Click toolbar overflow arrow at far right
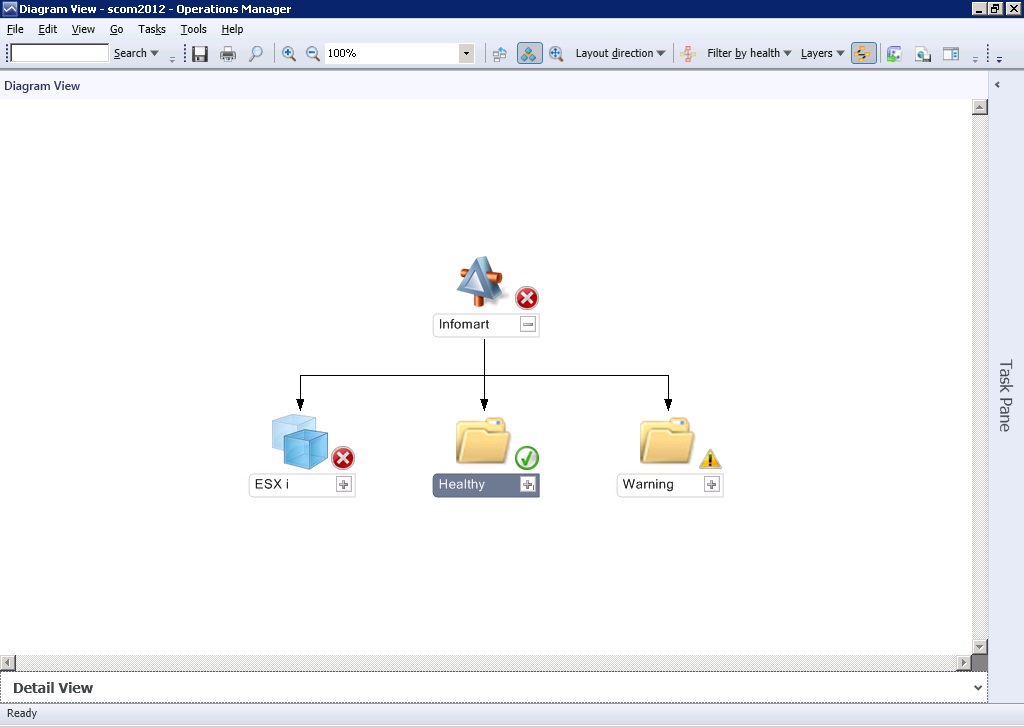This screenshot has width=1024, height=728. [999, 59]
